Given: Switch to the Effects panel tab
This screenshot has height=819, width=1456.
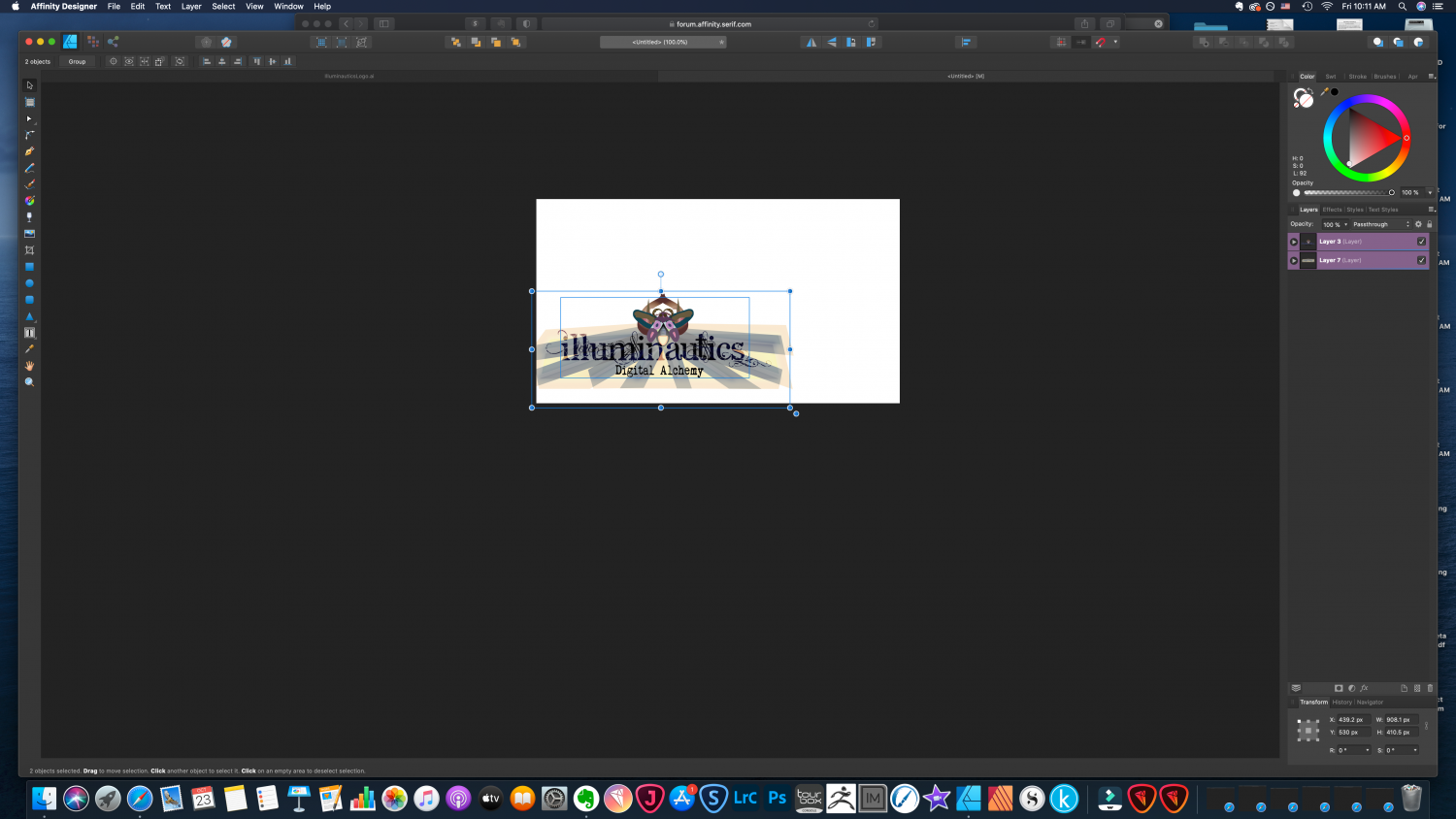Looking at the screenshot, I should point(1332,210).
